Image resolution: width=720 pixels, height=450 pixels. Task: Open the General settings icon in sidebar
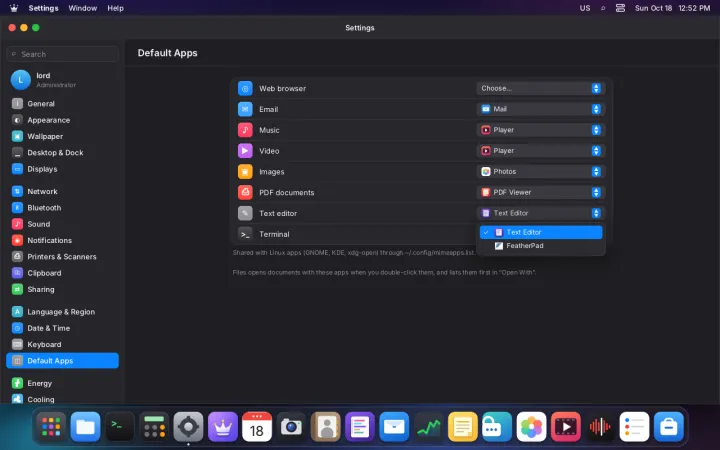coord(17,104)
